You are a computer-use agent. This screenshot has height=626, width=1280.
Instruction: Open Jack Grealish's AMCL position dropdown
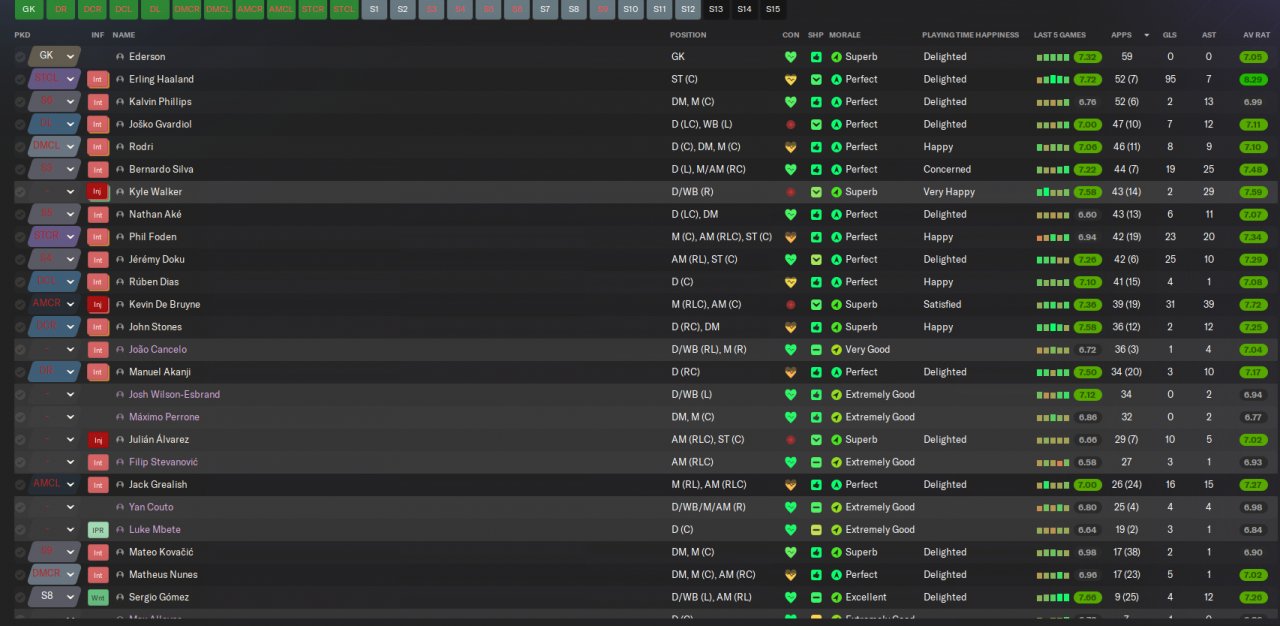click(54, 485)
